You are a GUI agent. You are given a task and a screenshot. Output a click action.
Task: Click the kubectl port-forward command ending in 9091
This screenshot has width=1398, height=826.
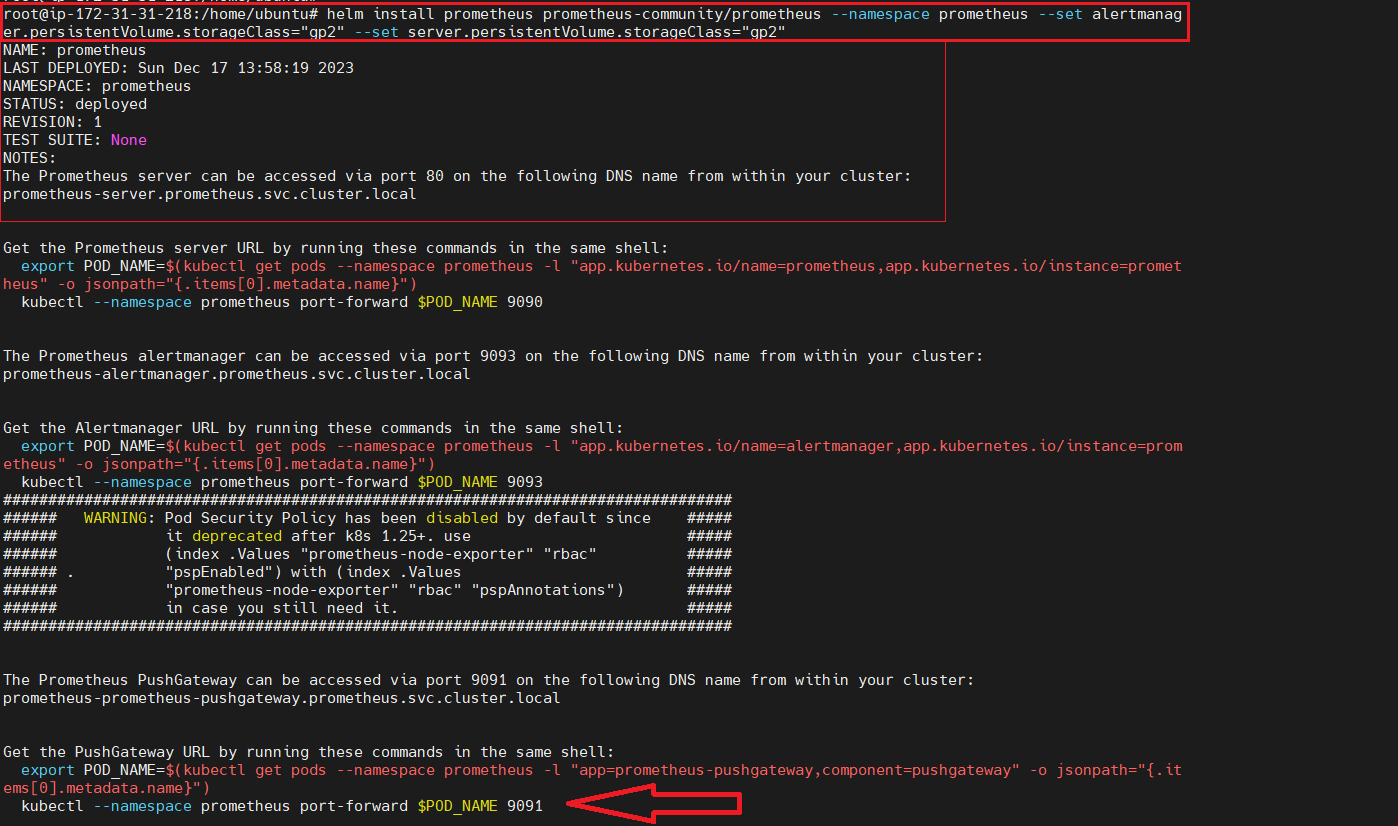point(282,806)
